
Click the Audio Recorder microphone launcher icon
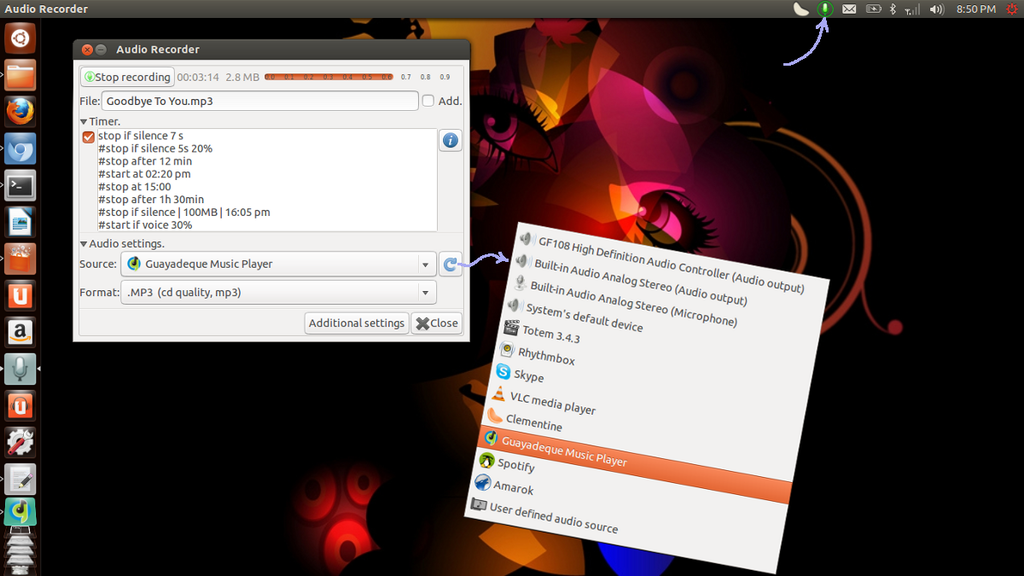tap(20, 369)
